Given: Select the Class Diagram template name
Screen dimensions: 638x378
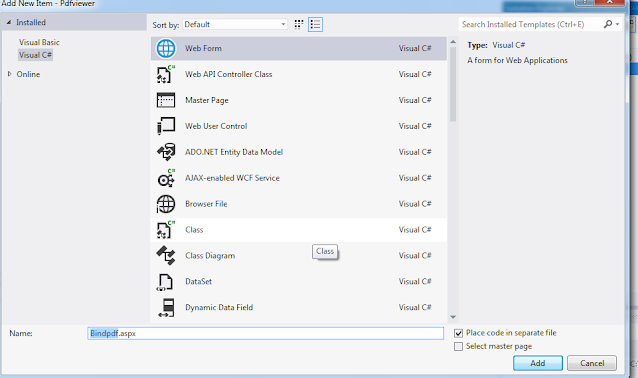Looking at the screenshot, I should click(210, 256).
